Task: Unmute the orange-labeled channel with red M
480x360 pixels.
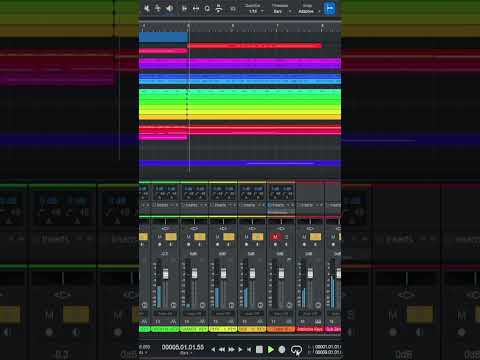Action: (275, 237)
